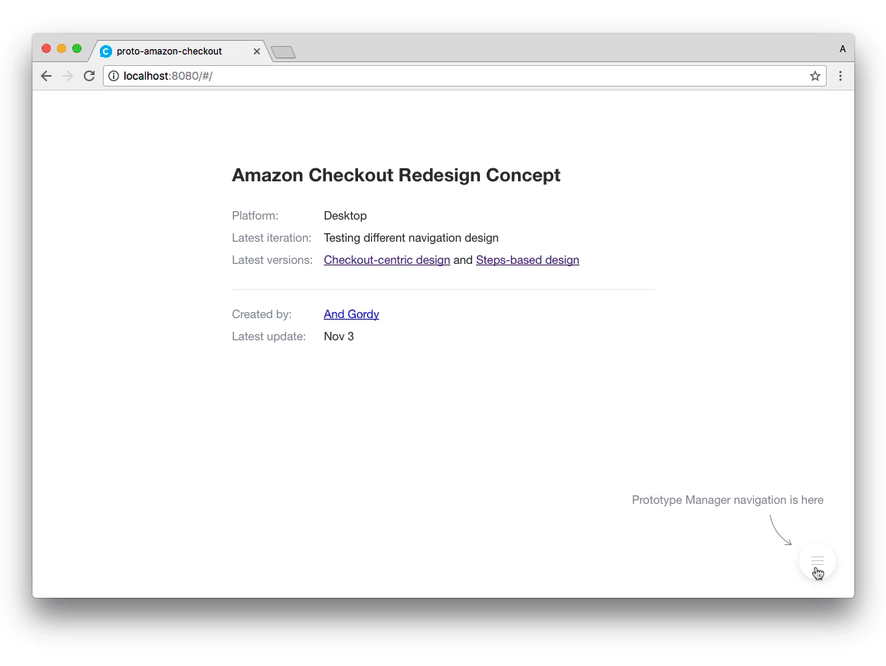The width and height of the screenshot is (886, 666).
Task: Minimize window with the yellow traffic light
Action: click(x=61, y=47)
